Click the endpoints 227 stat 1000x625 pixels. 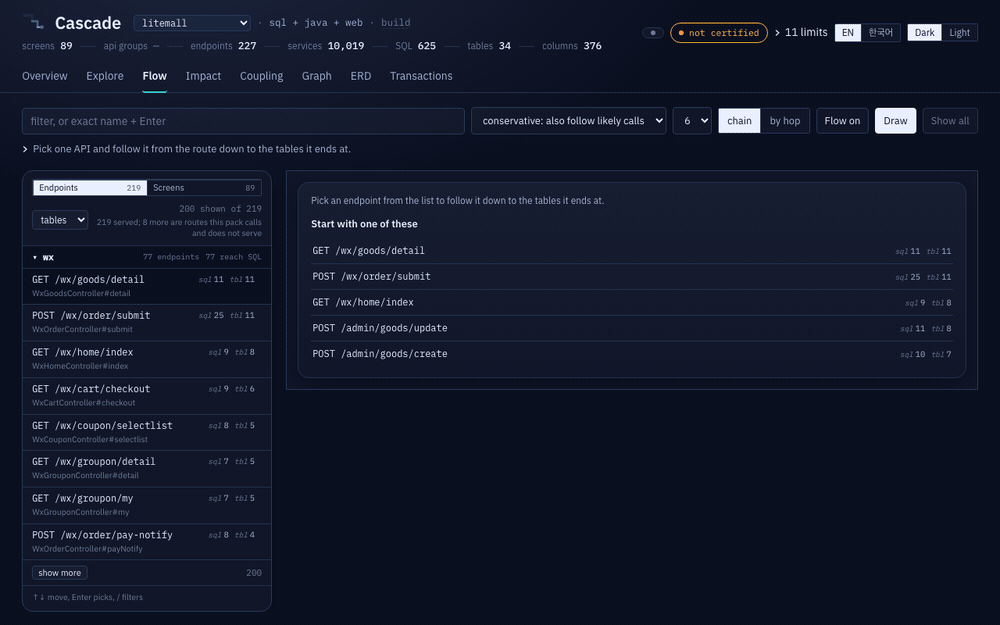[223, 46]
